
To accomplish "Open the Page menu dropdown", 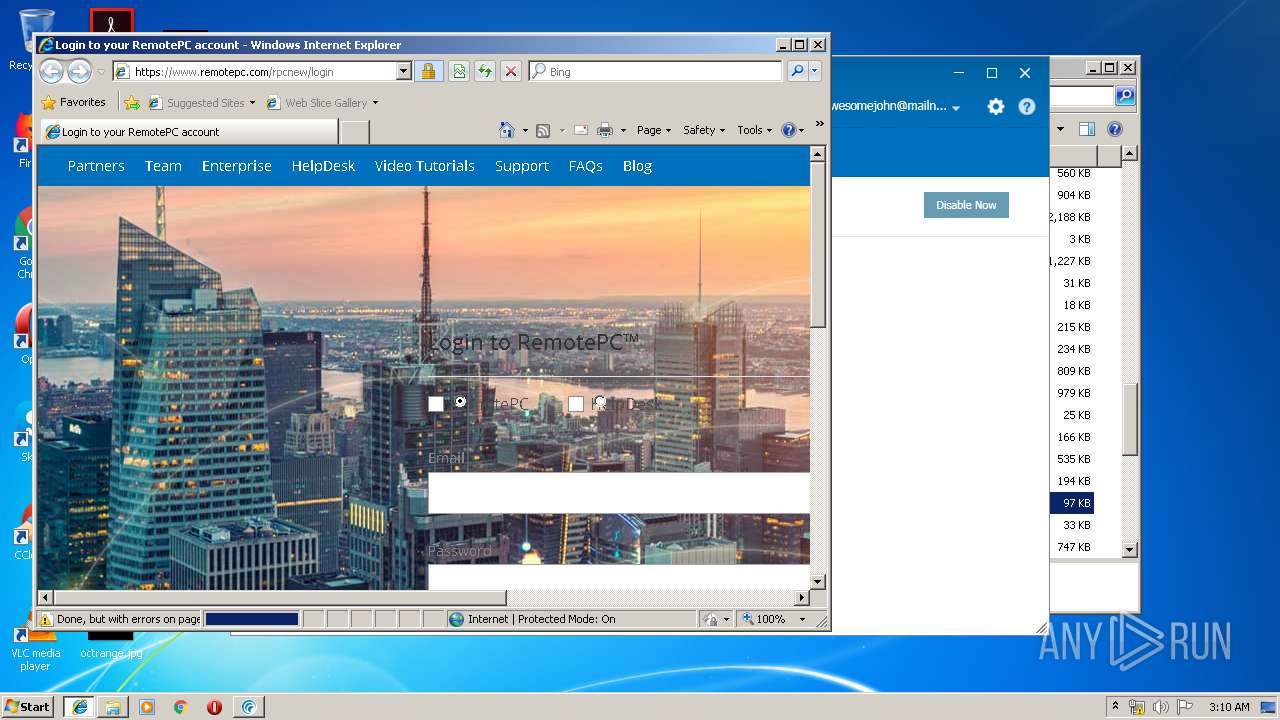I will pos(653,130).
